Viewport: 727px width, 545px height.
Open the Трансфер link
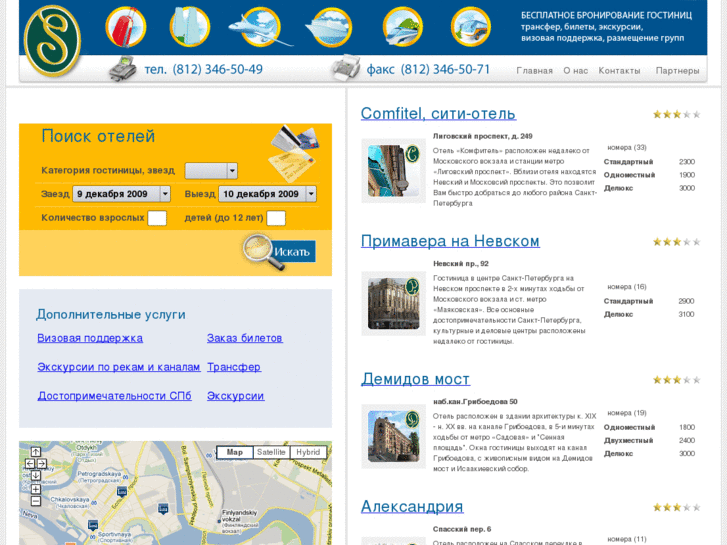(234, 367)
